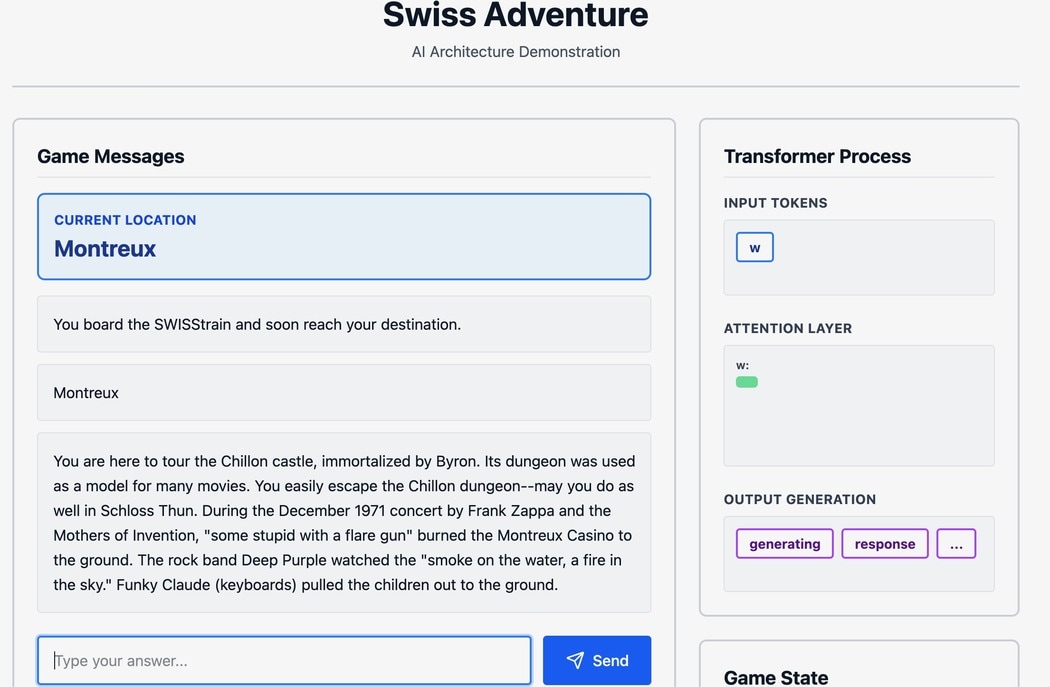Screen dimensions: 1050x687
Task: Click the "..." output token chip
Action: tap(956, 543)
